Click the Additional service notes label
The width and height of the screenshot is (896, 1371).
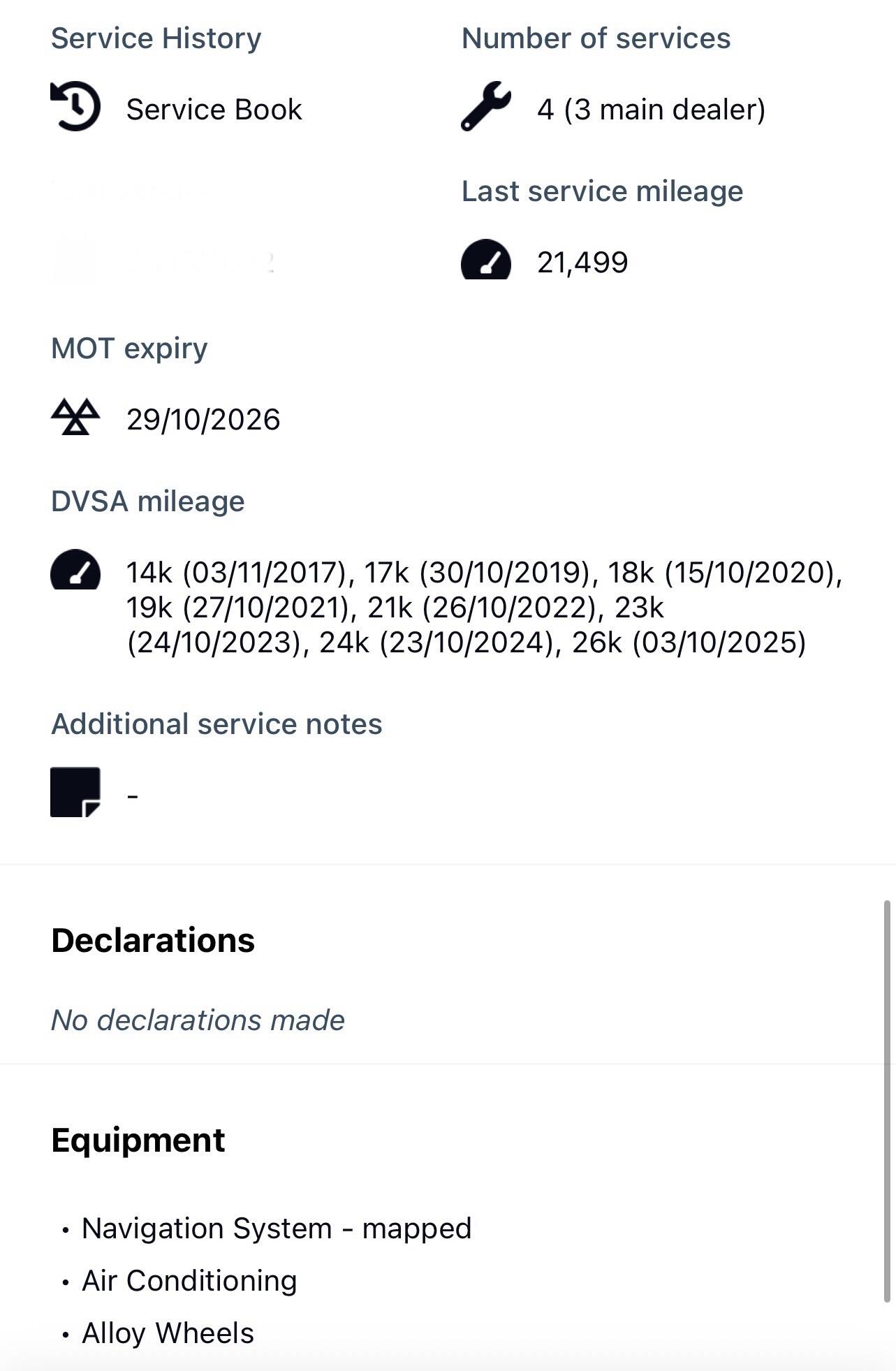pyautogui.click(x=216, y=724)
